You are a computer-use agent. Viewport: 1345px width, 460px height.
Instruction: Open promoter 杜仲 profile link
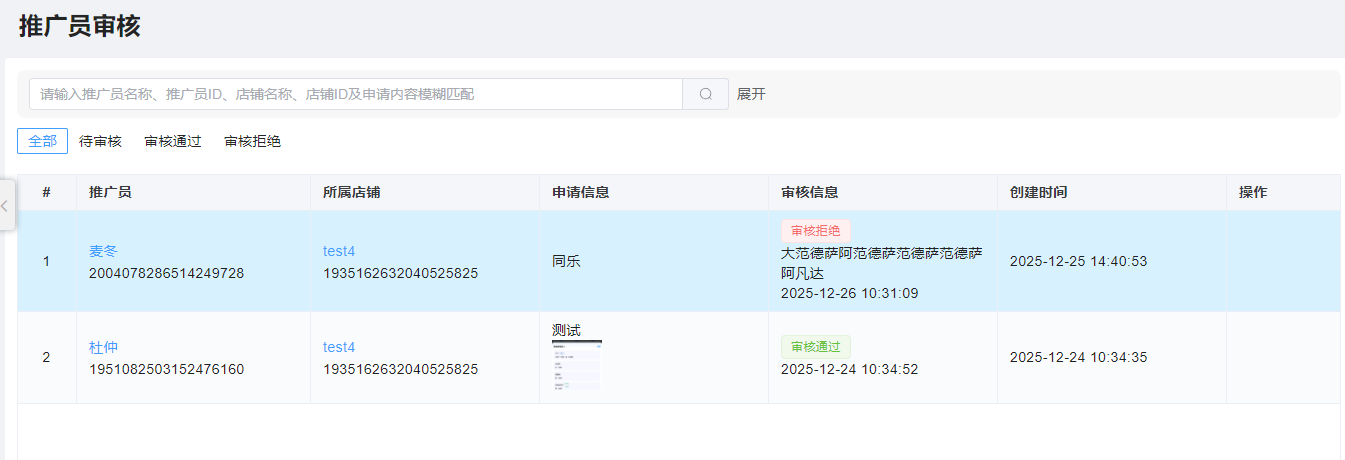[x=103, y=347]
